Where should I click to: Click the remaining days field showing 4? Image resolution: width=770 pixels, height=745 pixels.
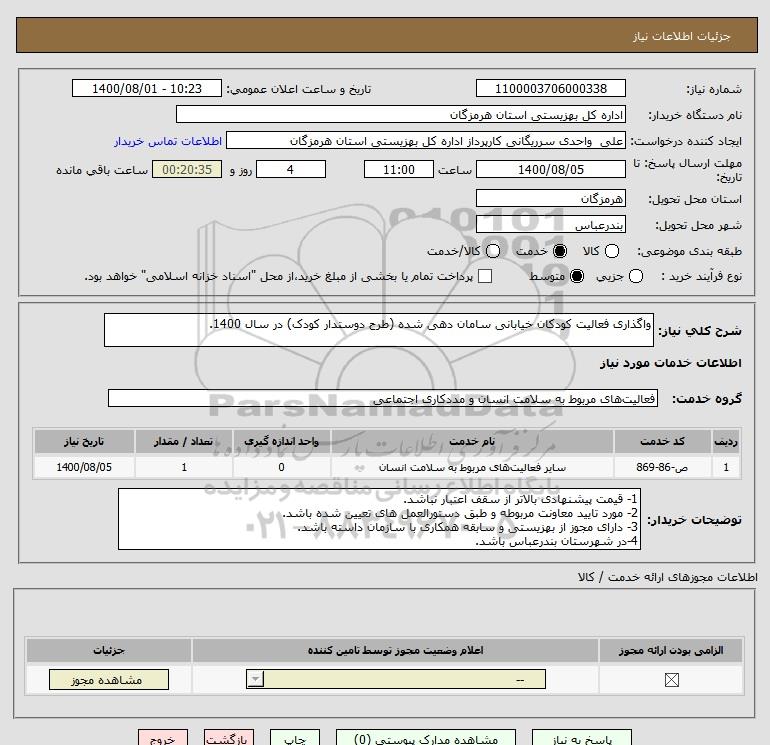tap(291, 169)
